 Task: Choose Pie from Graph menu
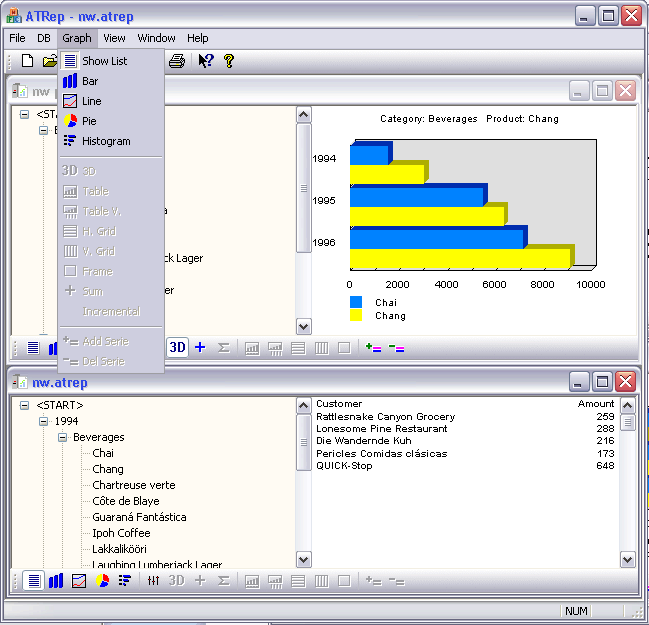tap(111, 121)
